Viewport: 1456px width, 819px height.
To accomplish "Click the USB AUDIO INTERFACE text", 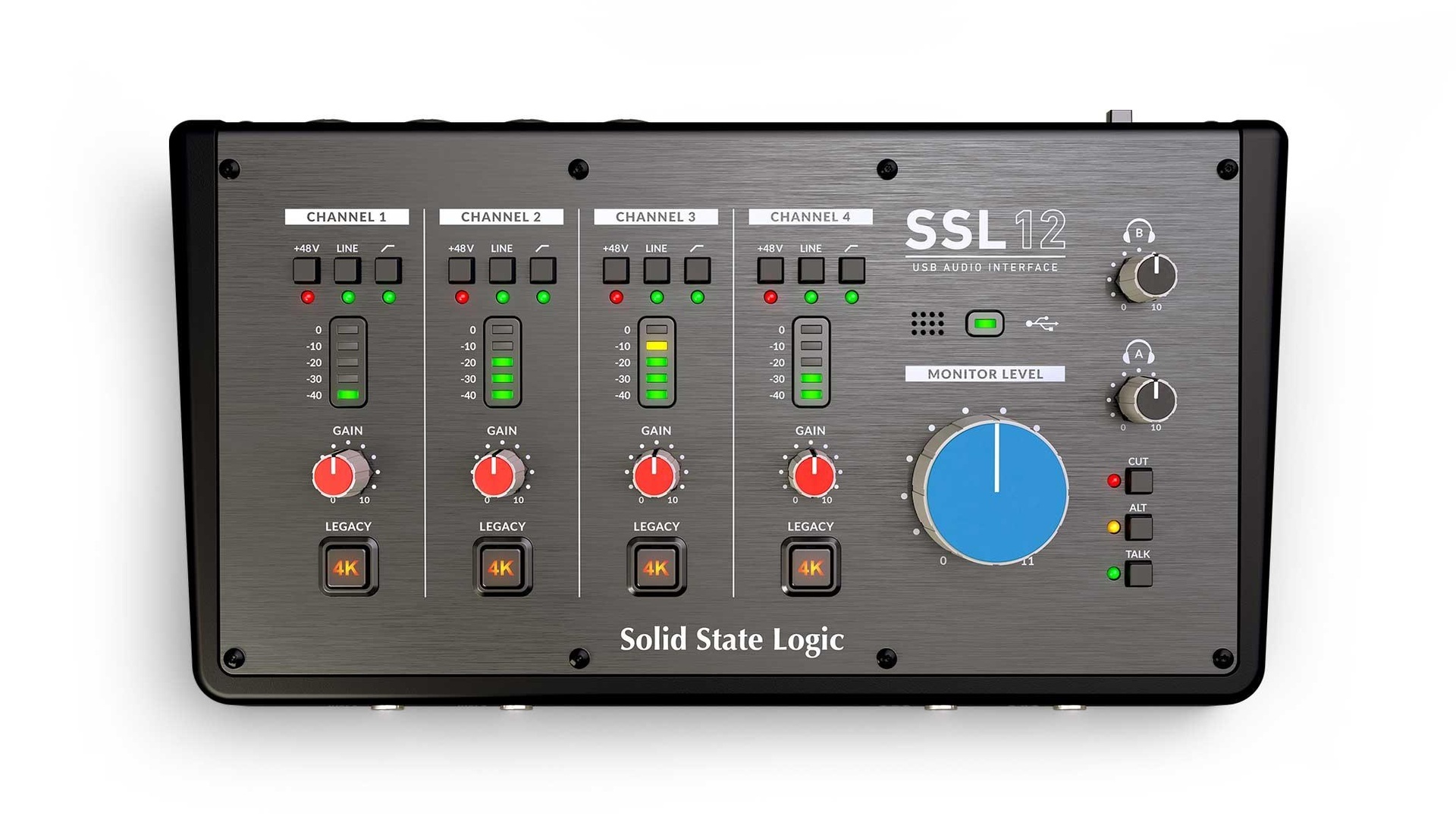I will coord(985,268).
